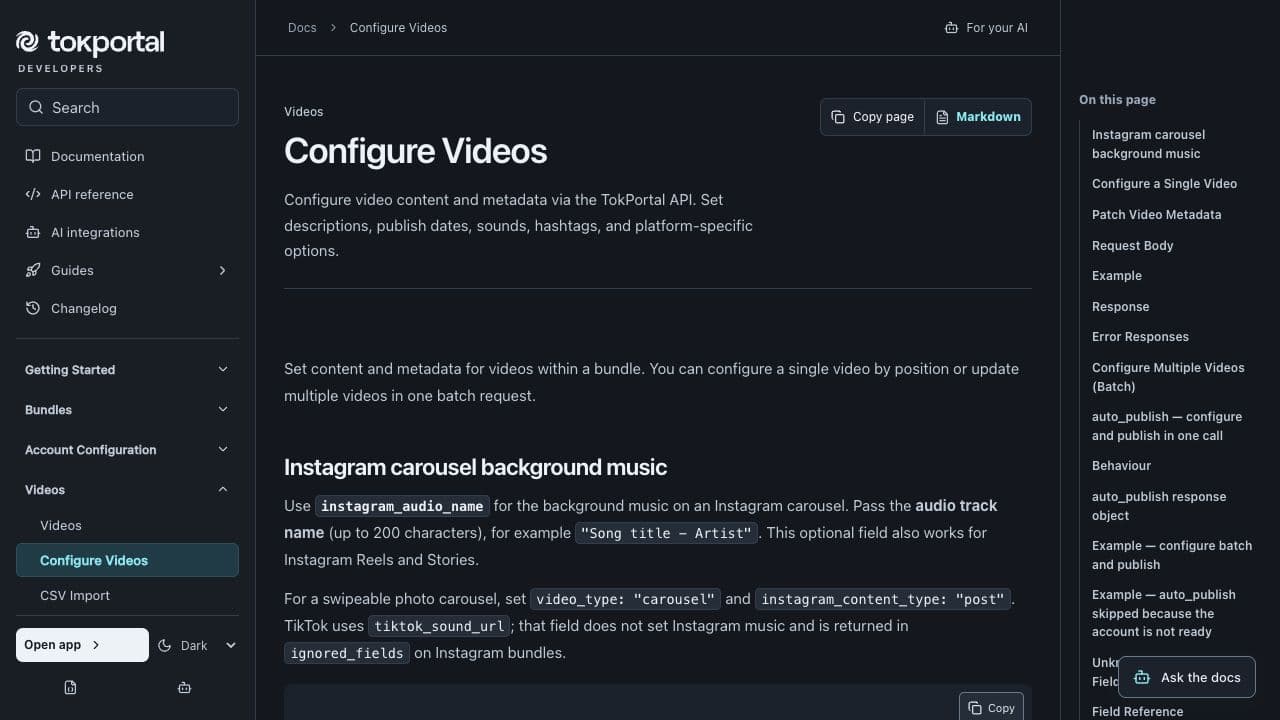Image resolution: width=1280 pixels, height=720 pixels.
Task: Click the ignored_fields code text
Action: [347, 654]
